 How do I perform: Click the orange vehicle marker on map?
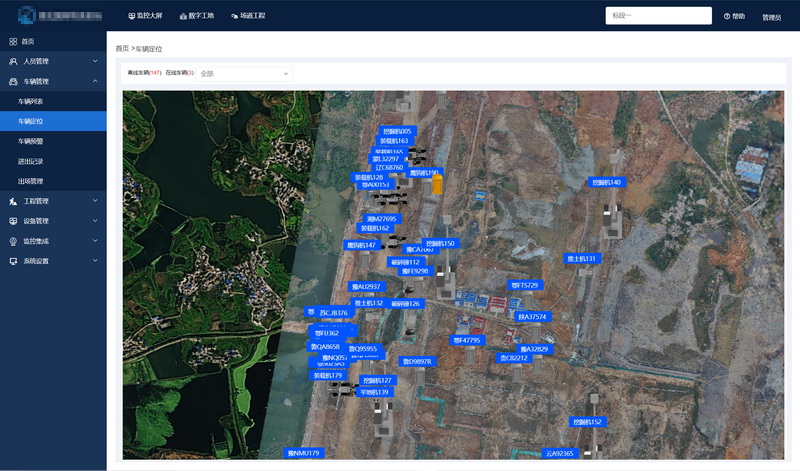[x=437, y=184]
